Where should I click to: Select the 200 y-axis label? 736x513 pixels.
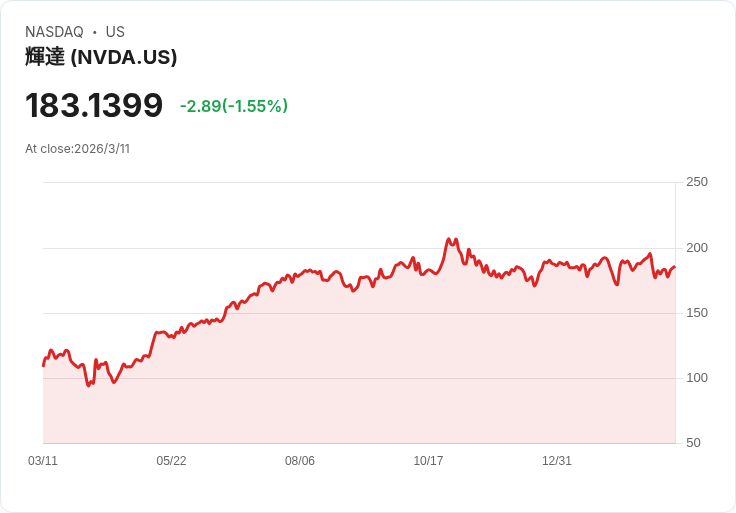[x=697, y=248]
